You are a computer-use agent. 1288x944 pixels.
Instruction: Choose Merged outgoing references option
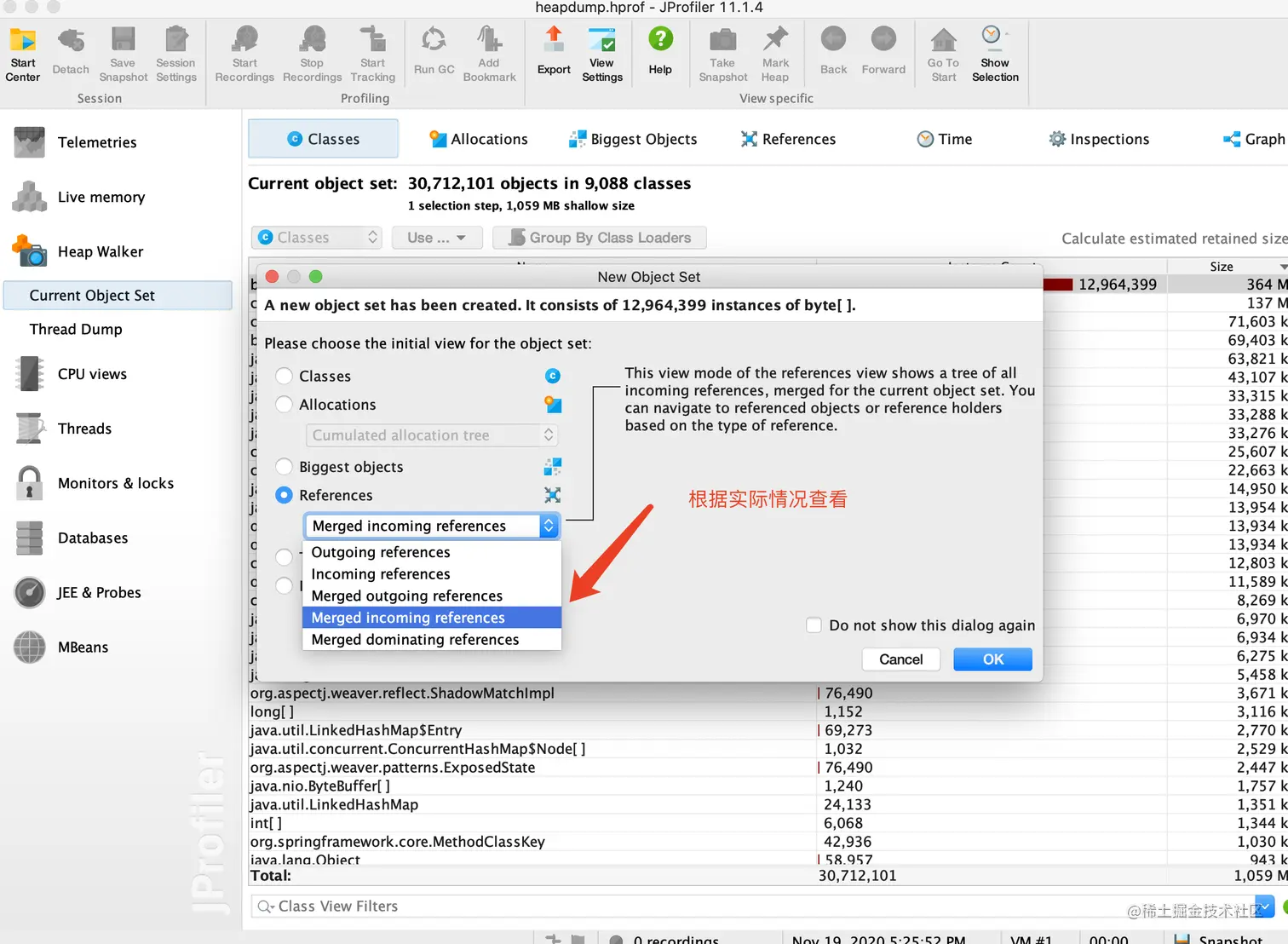432,596
